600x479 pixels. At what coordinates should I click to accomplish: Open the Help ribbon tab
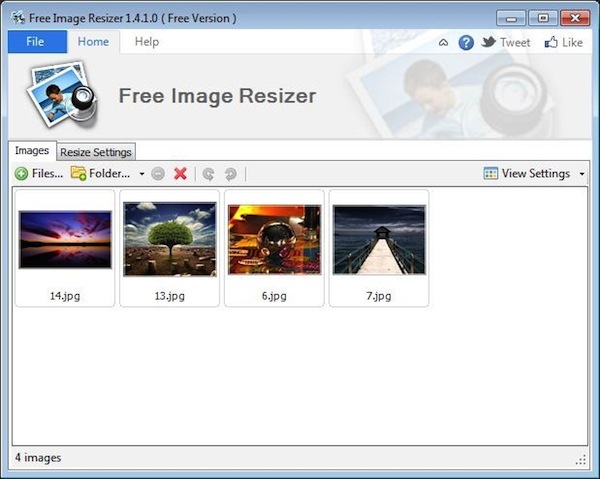coord(147,42)
